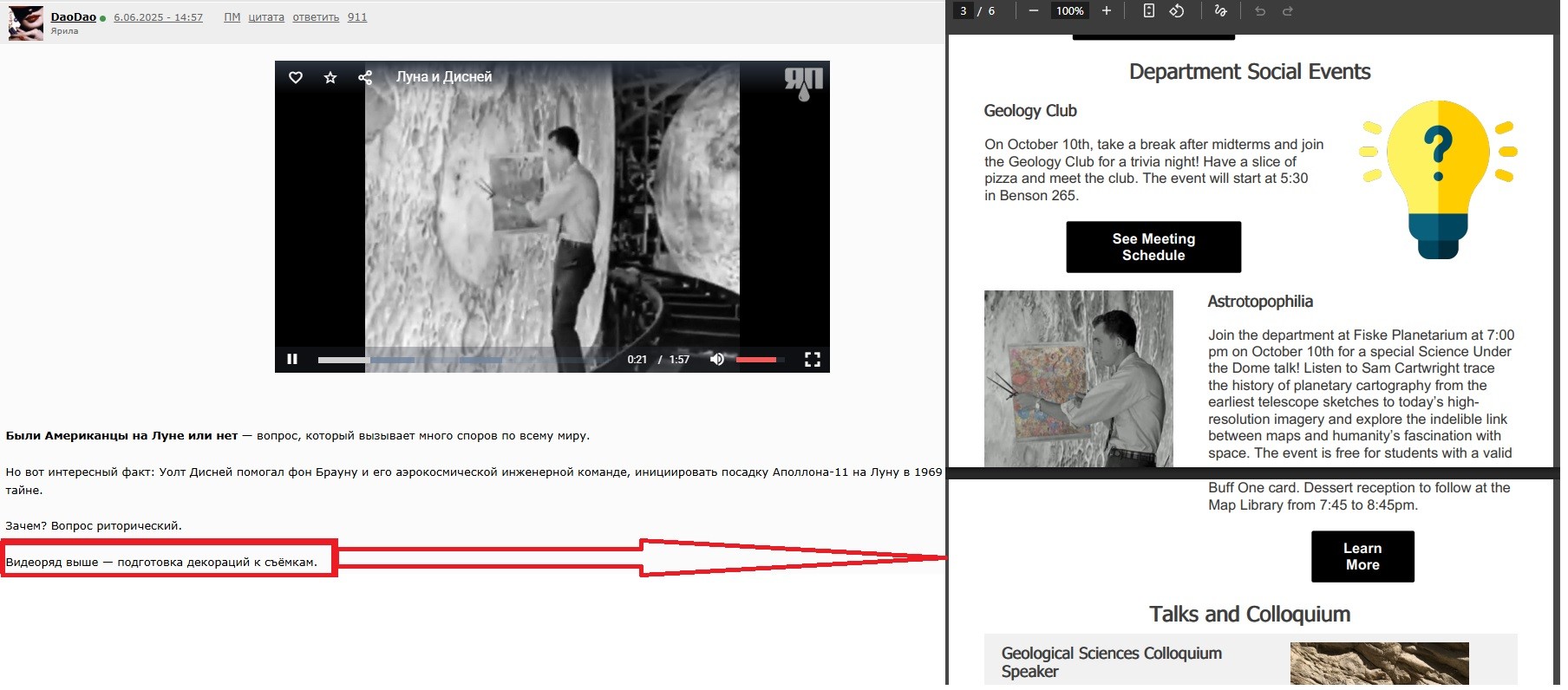Click the 100% zoom level field
This screenshot has height=690, width=1568.
click(x=1069, y=11)
